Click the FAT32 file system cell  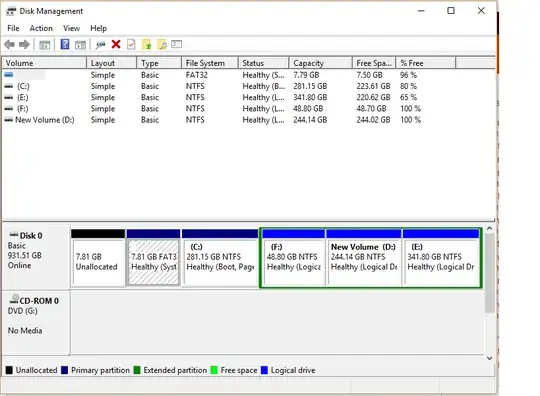(x=197, y=75)
